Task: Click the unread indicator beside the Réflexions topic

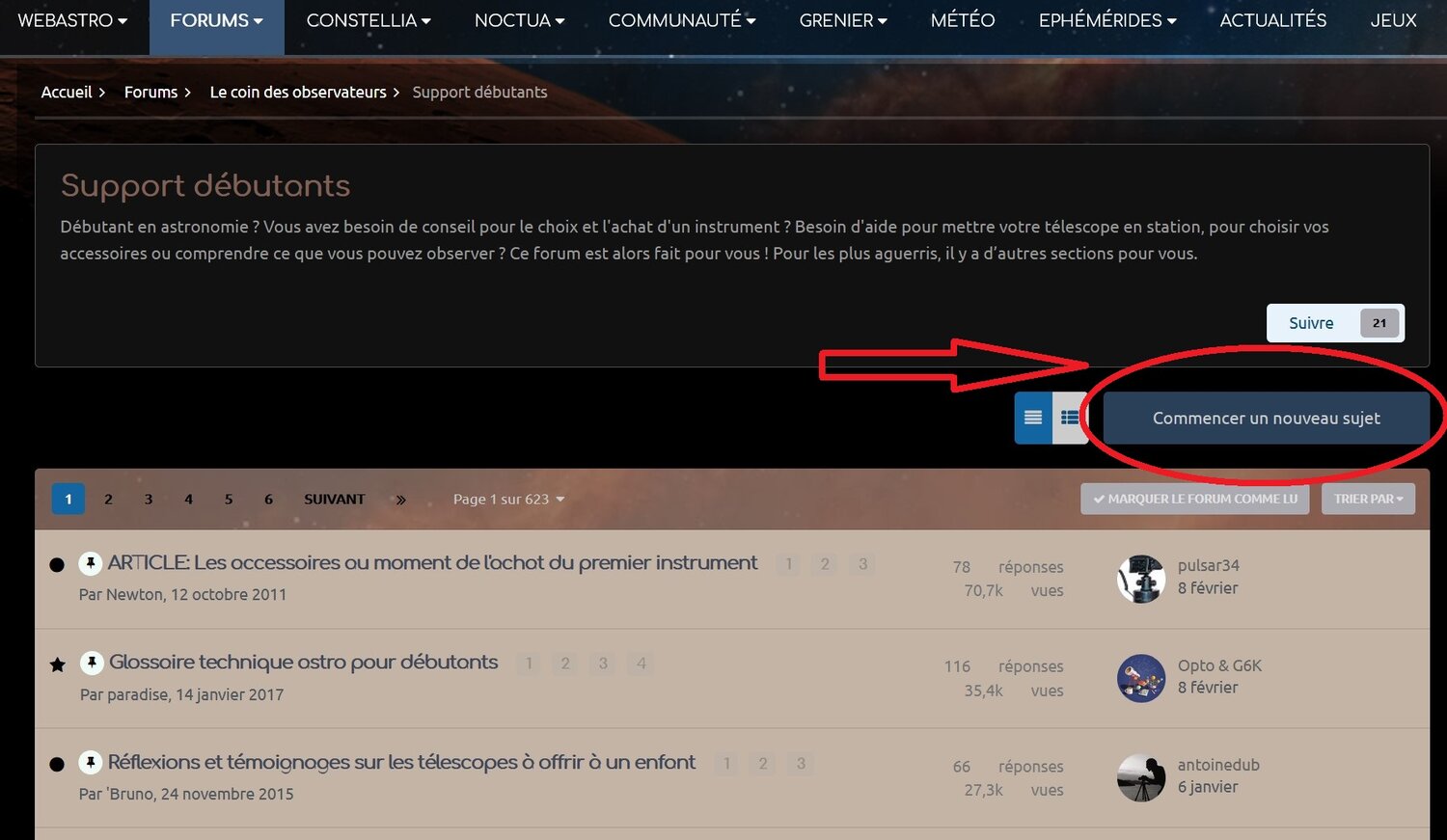Action: tap(57, 764)
